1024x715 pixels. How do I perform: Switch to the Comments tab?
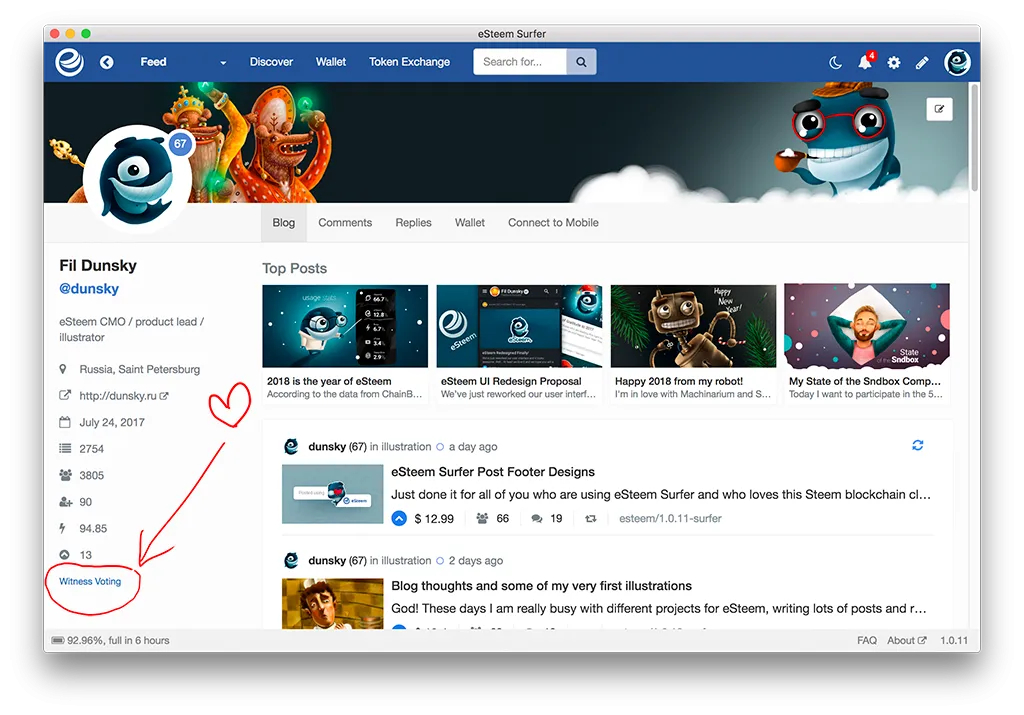coord(345,223)
